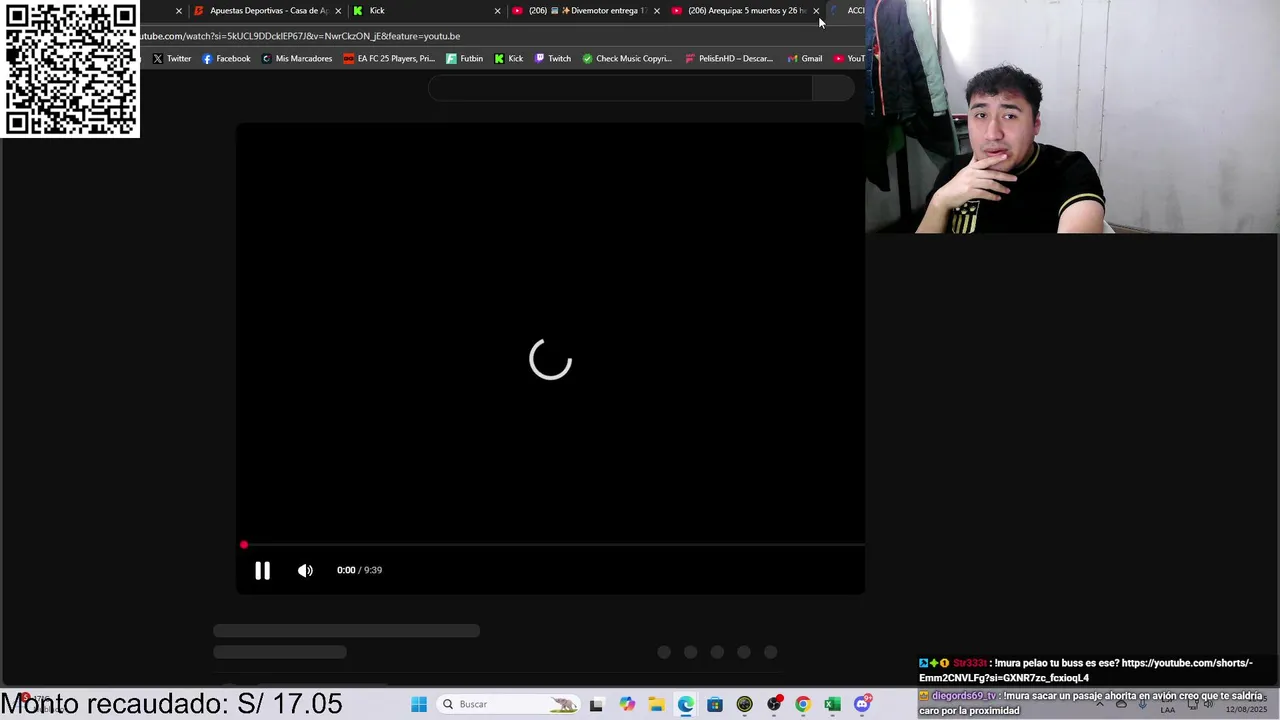Open the EA FC 25 Players bookmark
The width and height of the screenshot is (1280, 720).
[x=389, y=59]
